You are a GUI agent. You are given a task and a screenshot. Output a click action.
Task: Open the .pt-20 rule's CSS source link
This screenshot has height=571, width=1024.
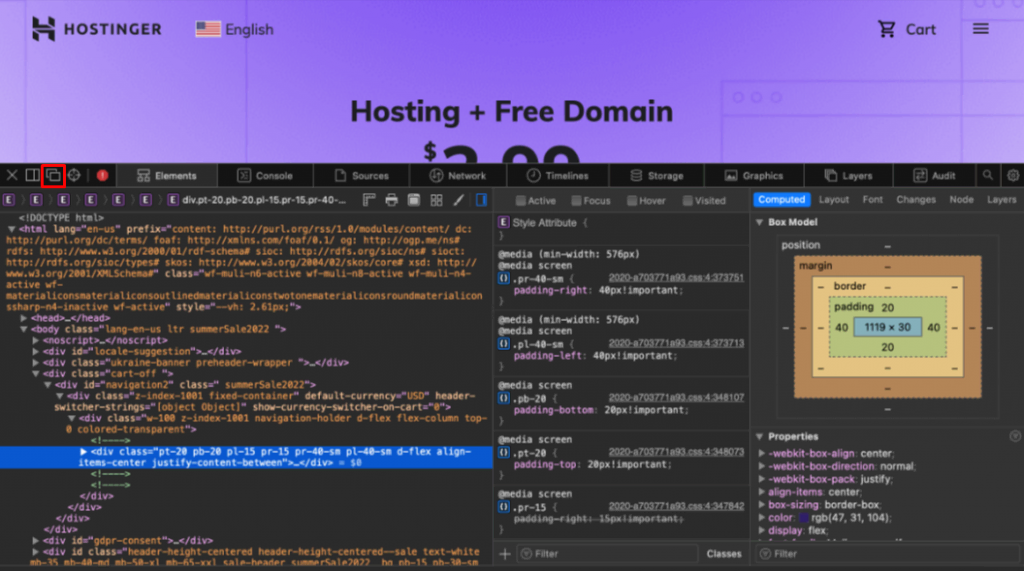(676, 451)
